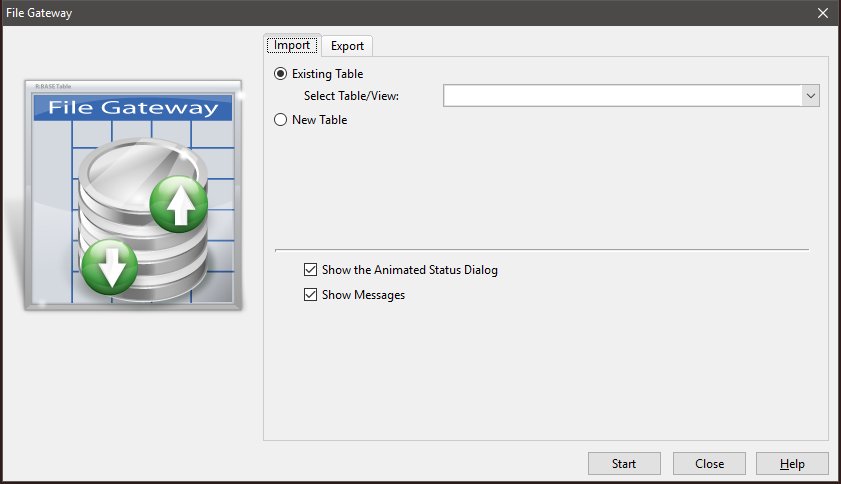Disable Show the Animated Status Dialog
Screen dimensions: 841x484
tap(310, 270)
